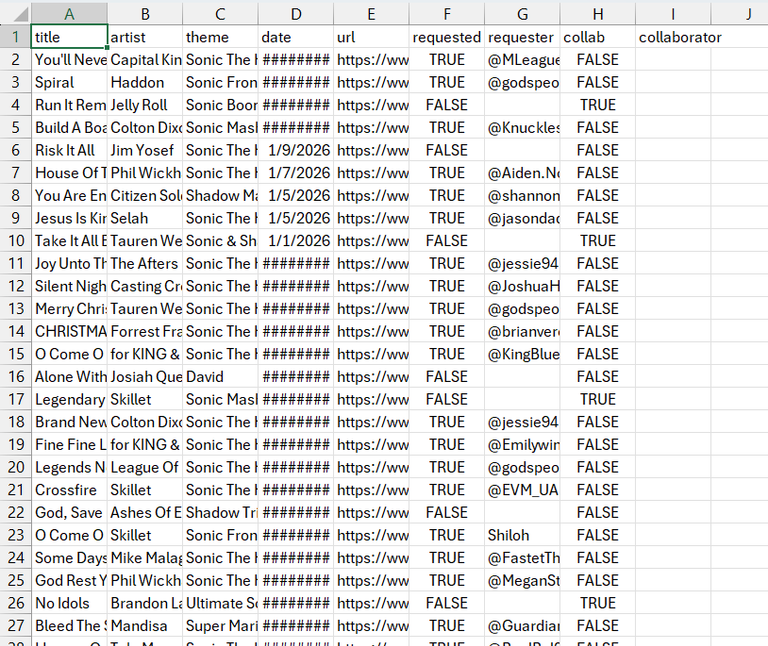Select the 'Risk It All' title cell
The width and height of the screenshot is (768, 646).
coord(69,150)
